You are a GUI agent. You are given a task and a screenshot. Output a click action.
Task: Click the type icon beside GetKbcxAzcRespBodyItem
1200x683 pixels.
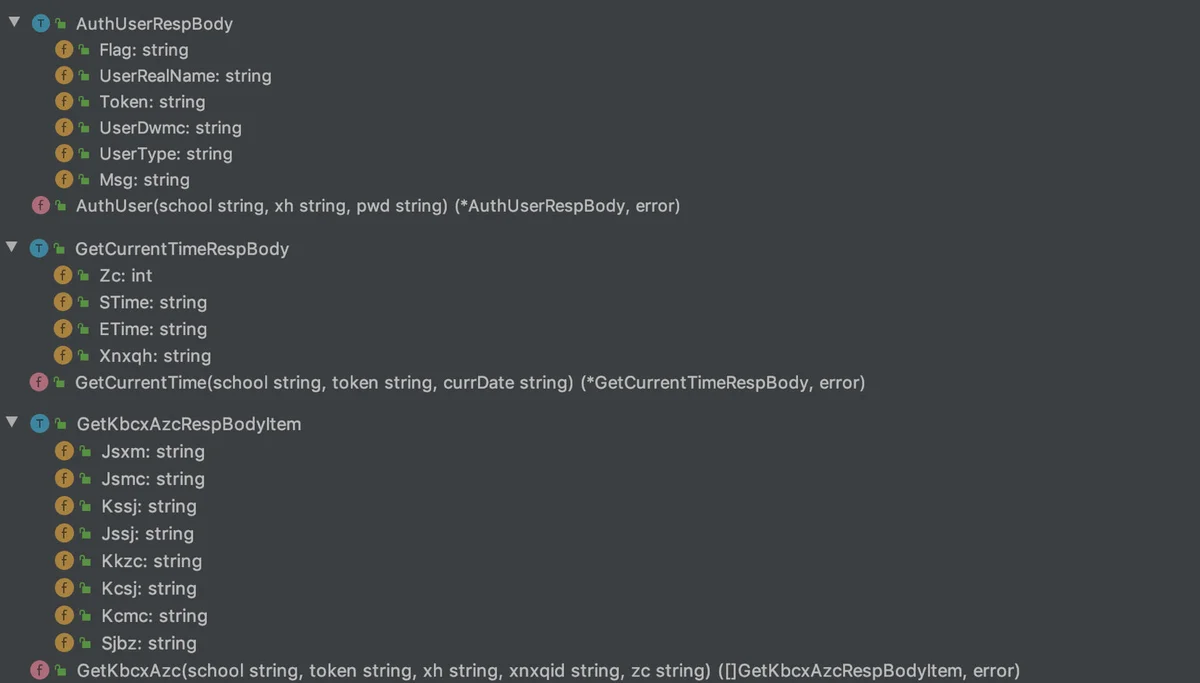(40, 424)
